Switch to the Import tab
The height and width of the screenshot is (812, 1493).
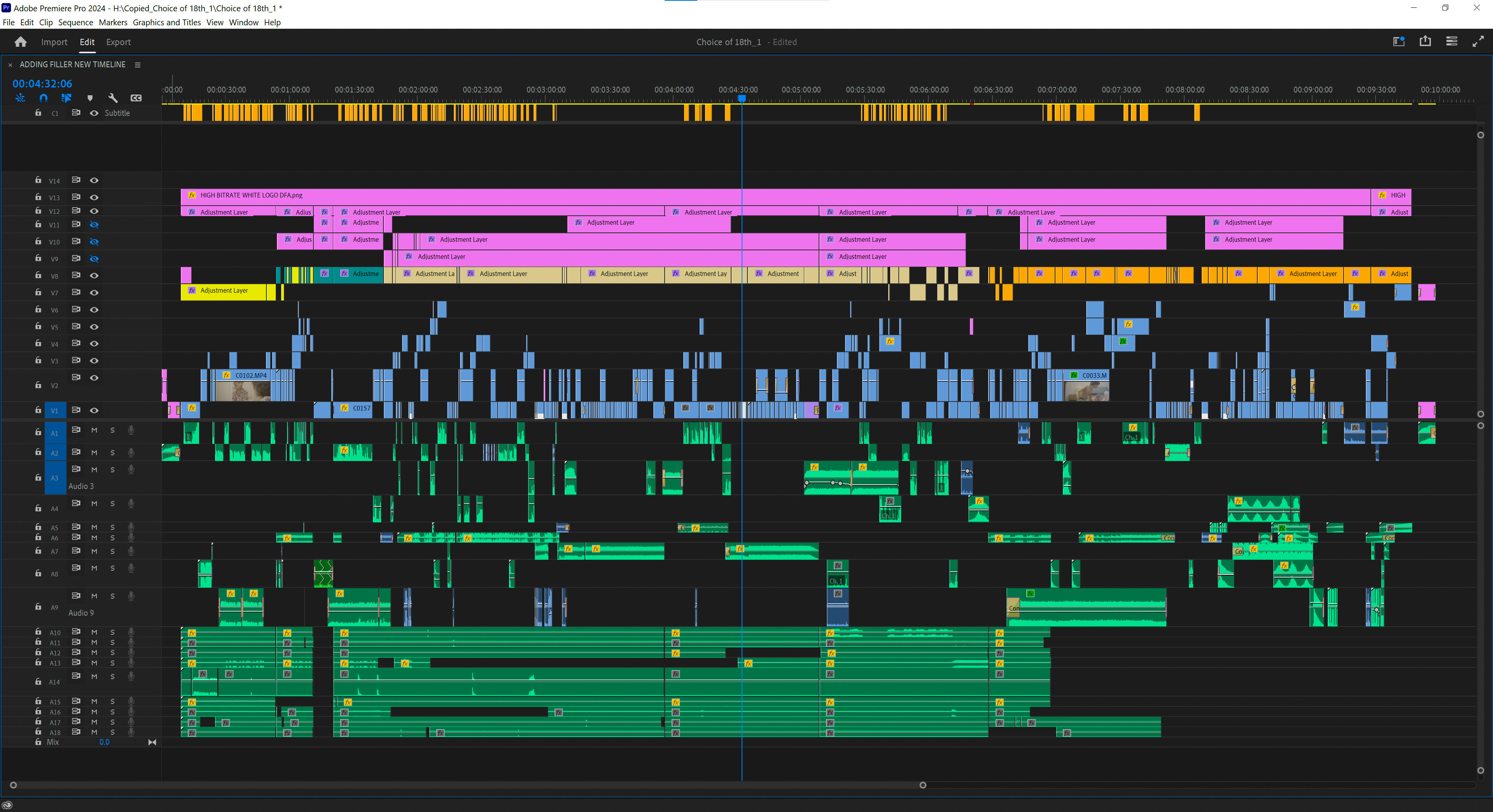click(x=54, y=42)
